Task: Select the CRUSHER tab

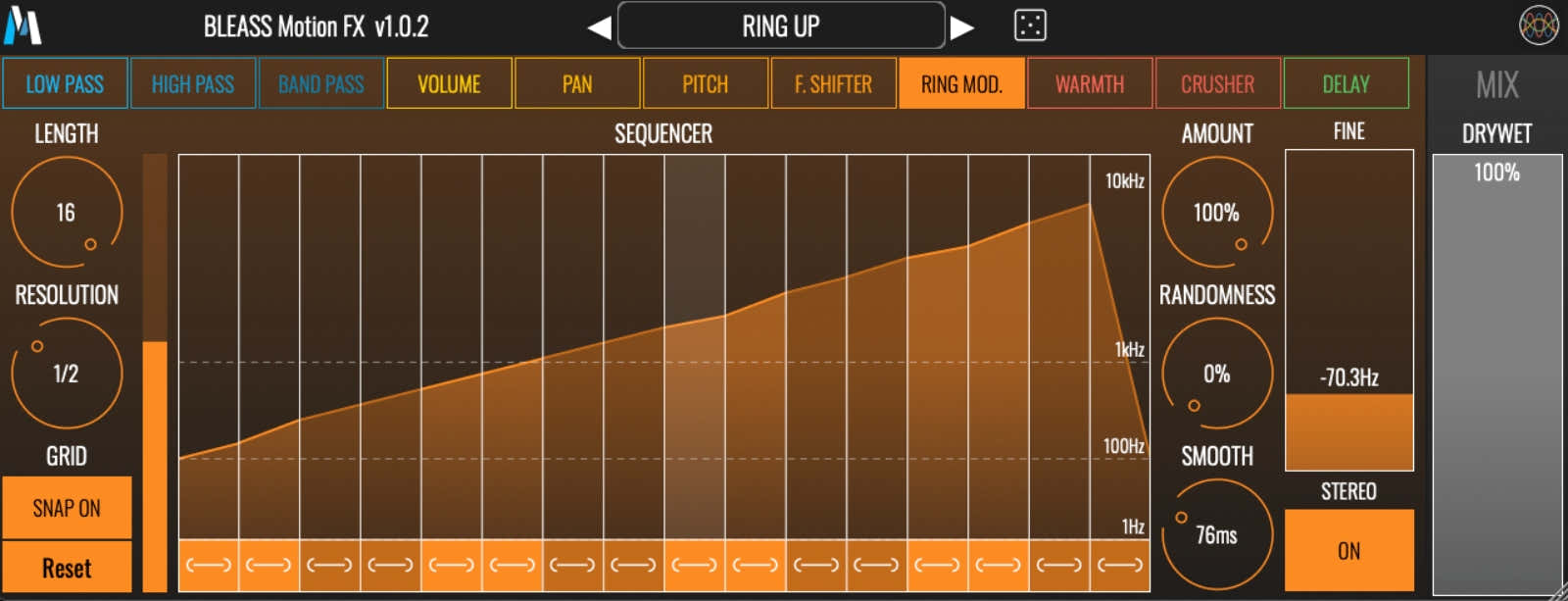Action: click(x=1218, y=83)
